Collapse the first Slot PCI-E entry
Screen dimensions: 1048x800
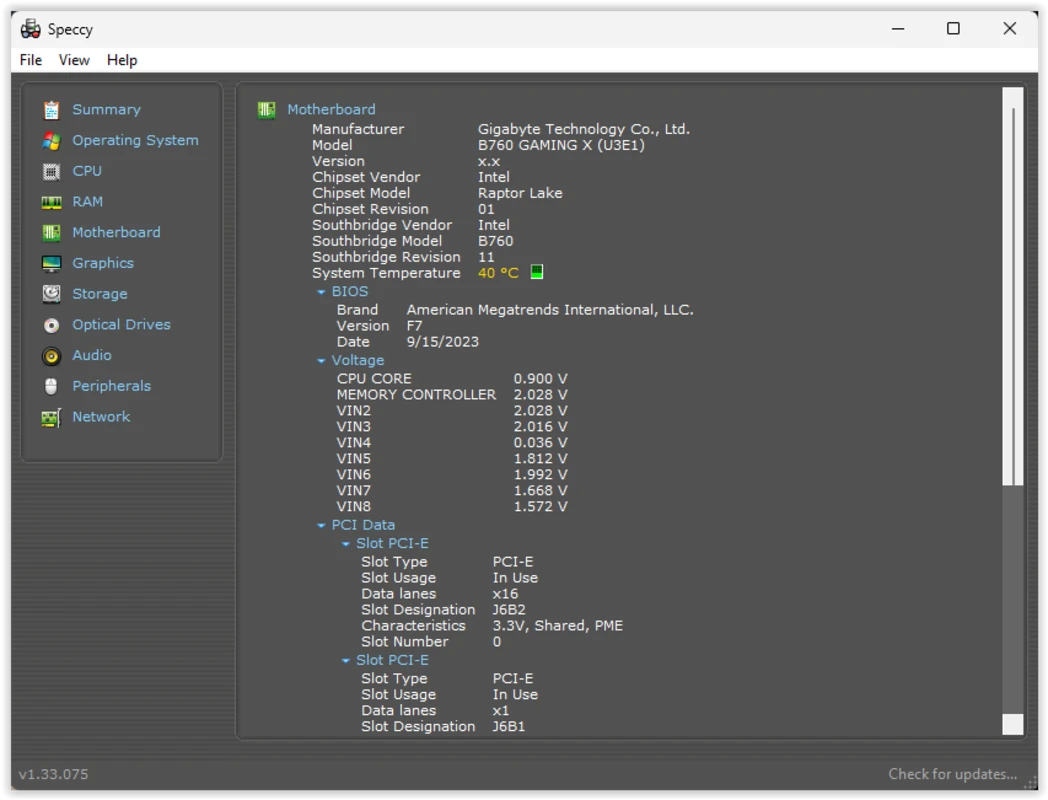346,543
